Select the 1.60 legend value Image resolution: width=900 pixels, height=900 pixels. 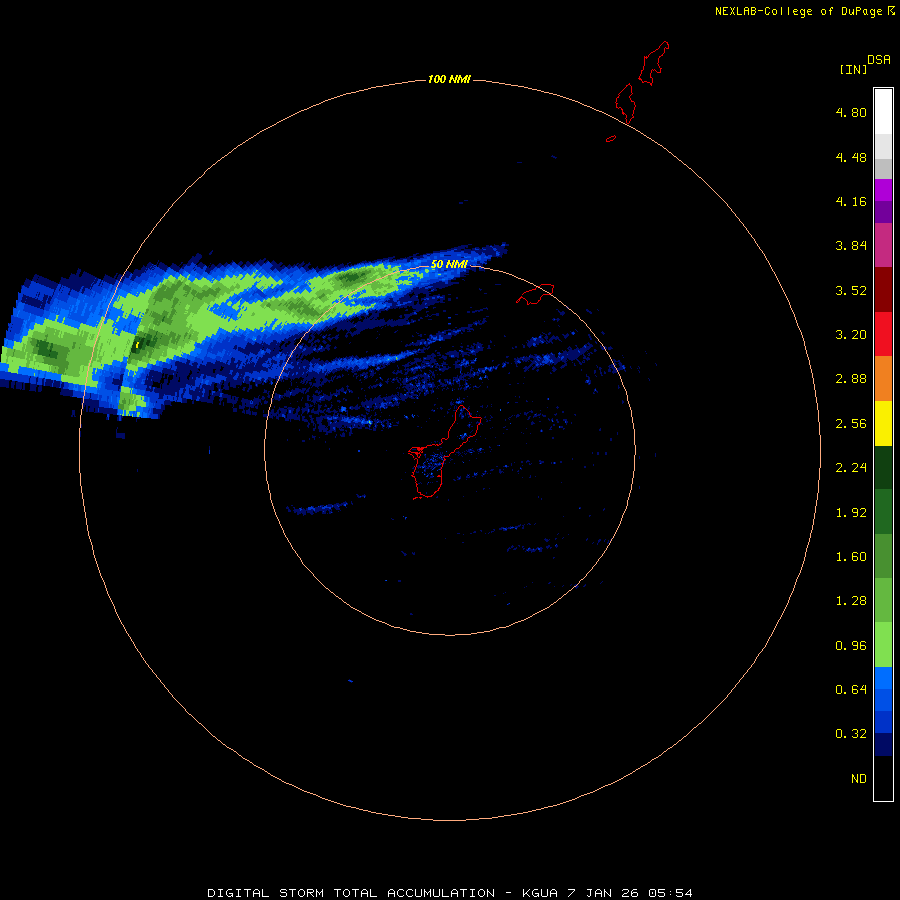click(x=851, y=557)
